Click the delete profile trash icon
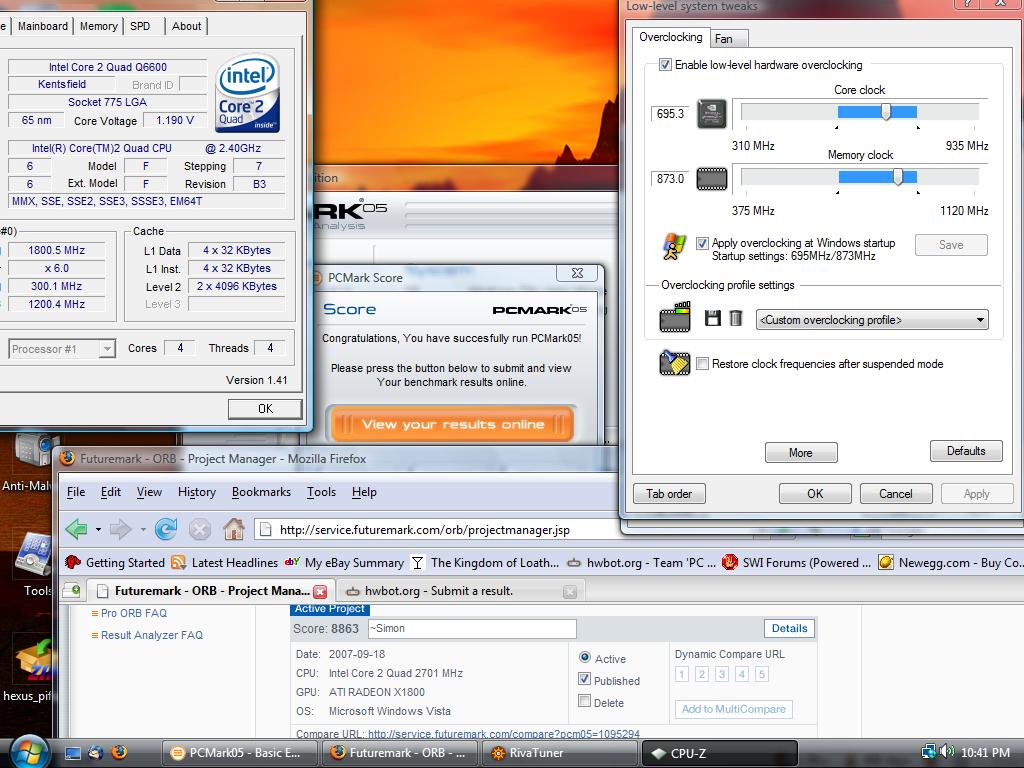 point(736,318)
